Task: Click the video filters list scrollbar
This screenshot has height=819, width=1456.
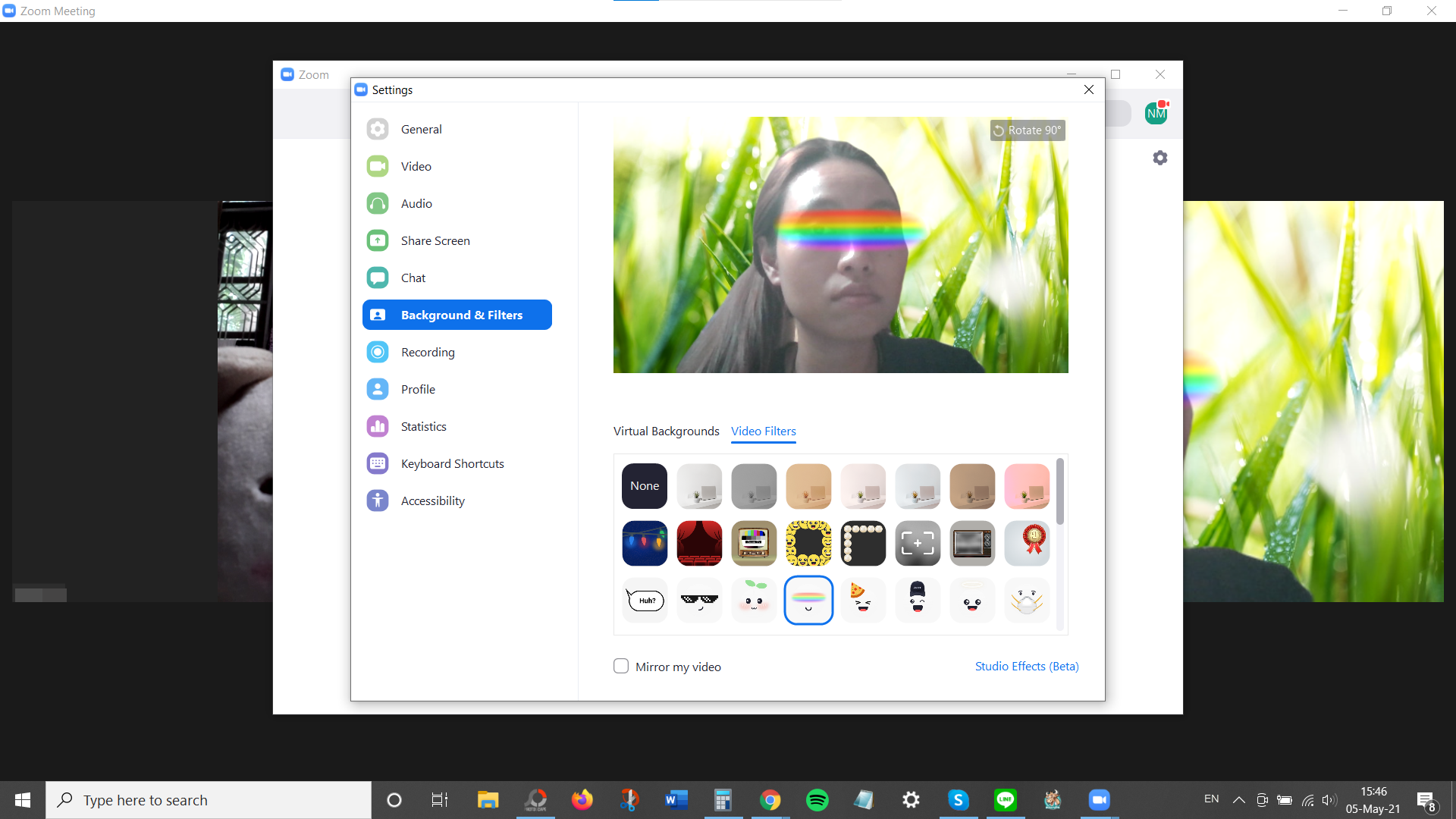Action: (1060, 491)
